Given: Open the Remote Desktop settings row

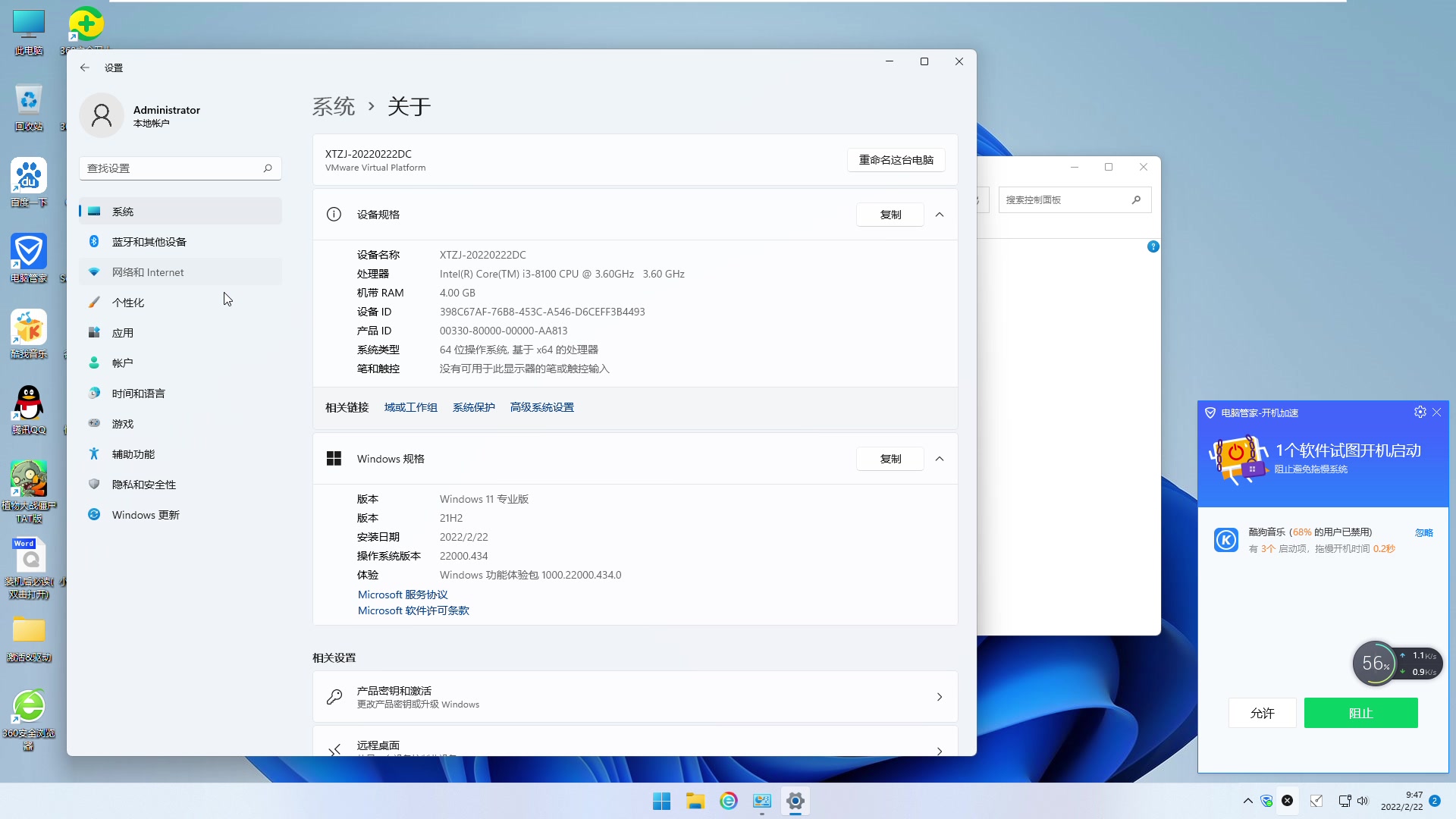Looking at the screenshot, I should click(635, 742).
